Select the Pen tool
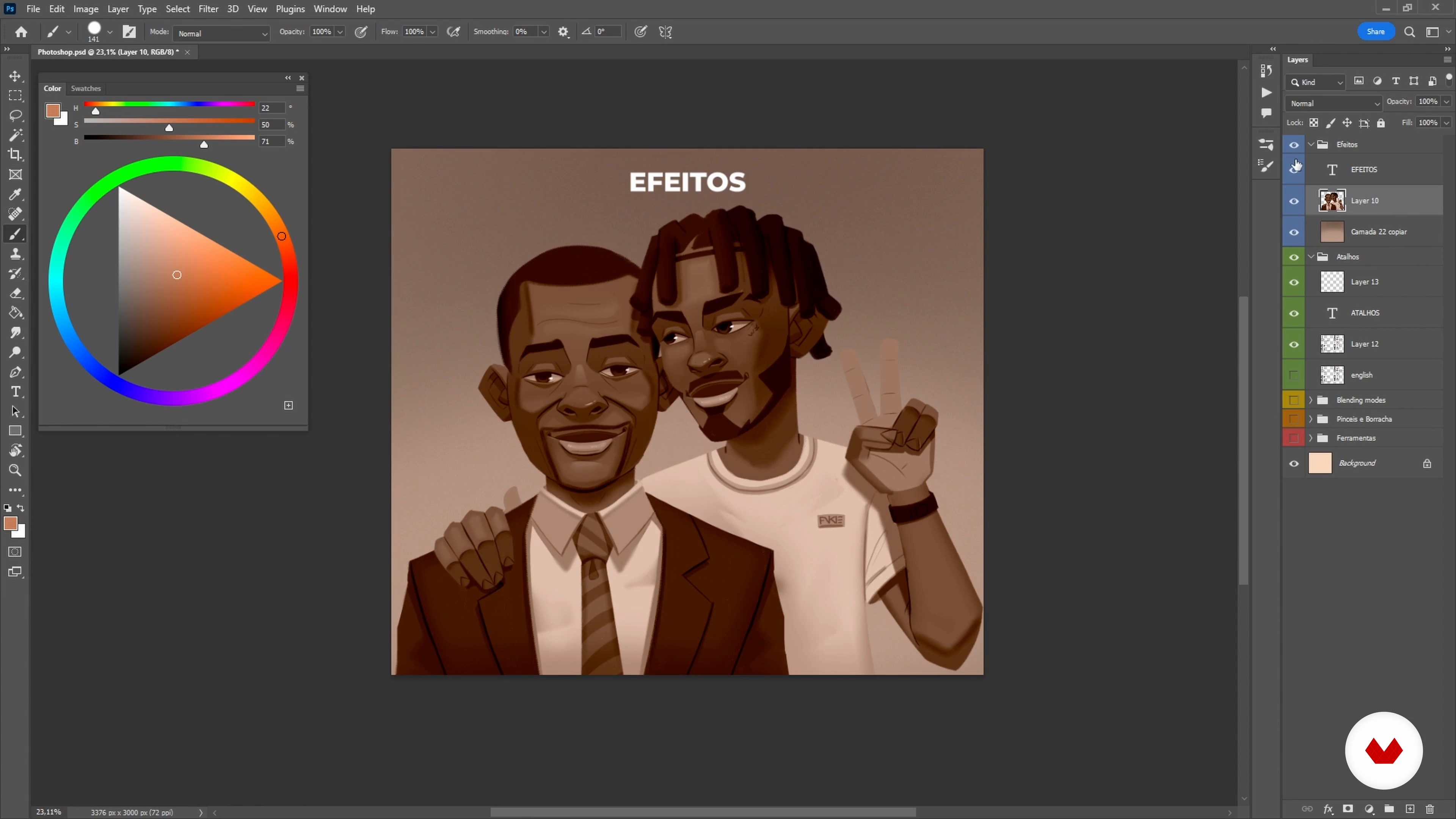 point(15,372)
